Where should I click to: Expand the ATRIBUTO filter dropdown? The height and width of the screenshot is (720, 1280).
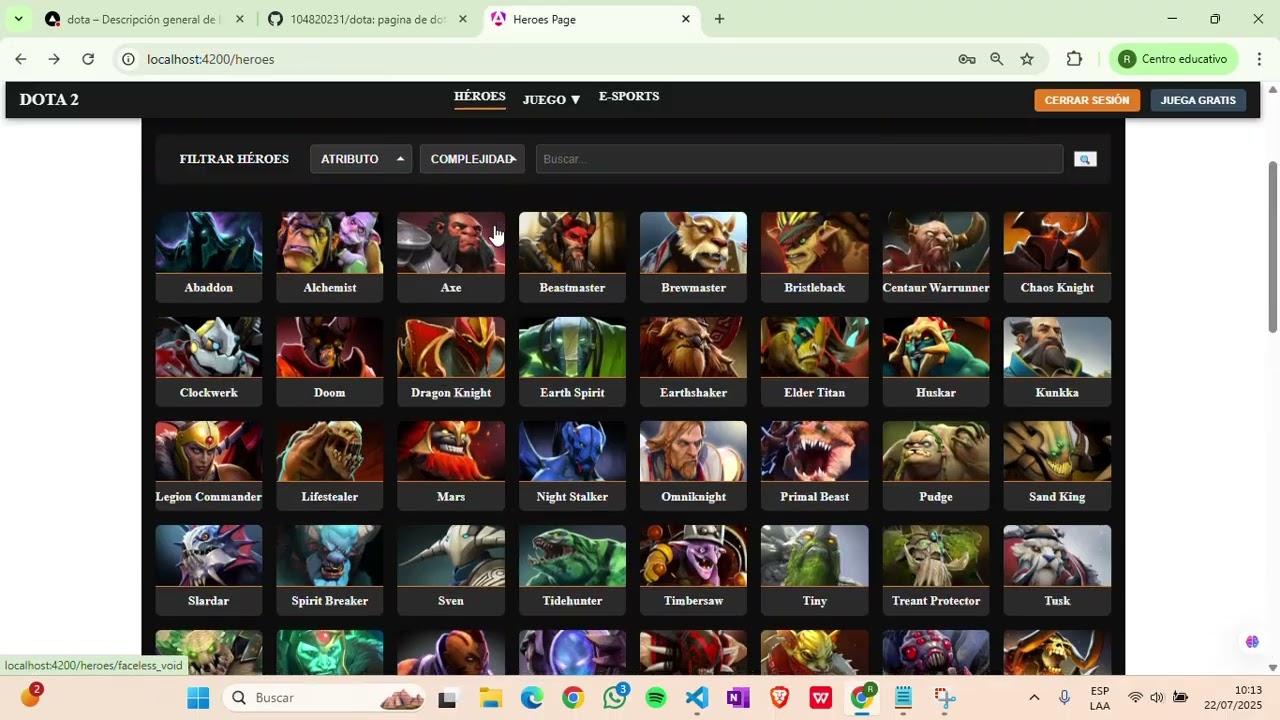(x=361, y=159)
